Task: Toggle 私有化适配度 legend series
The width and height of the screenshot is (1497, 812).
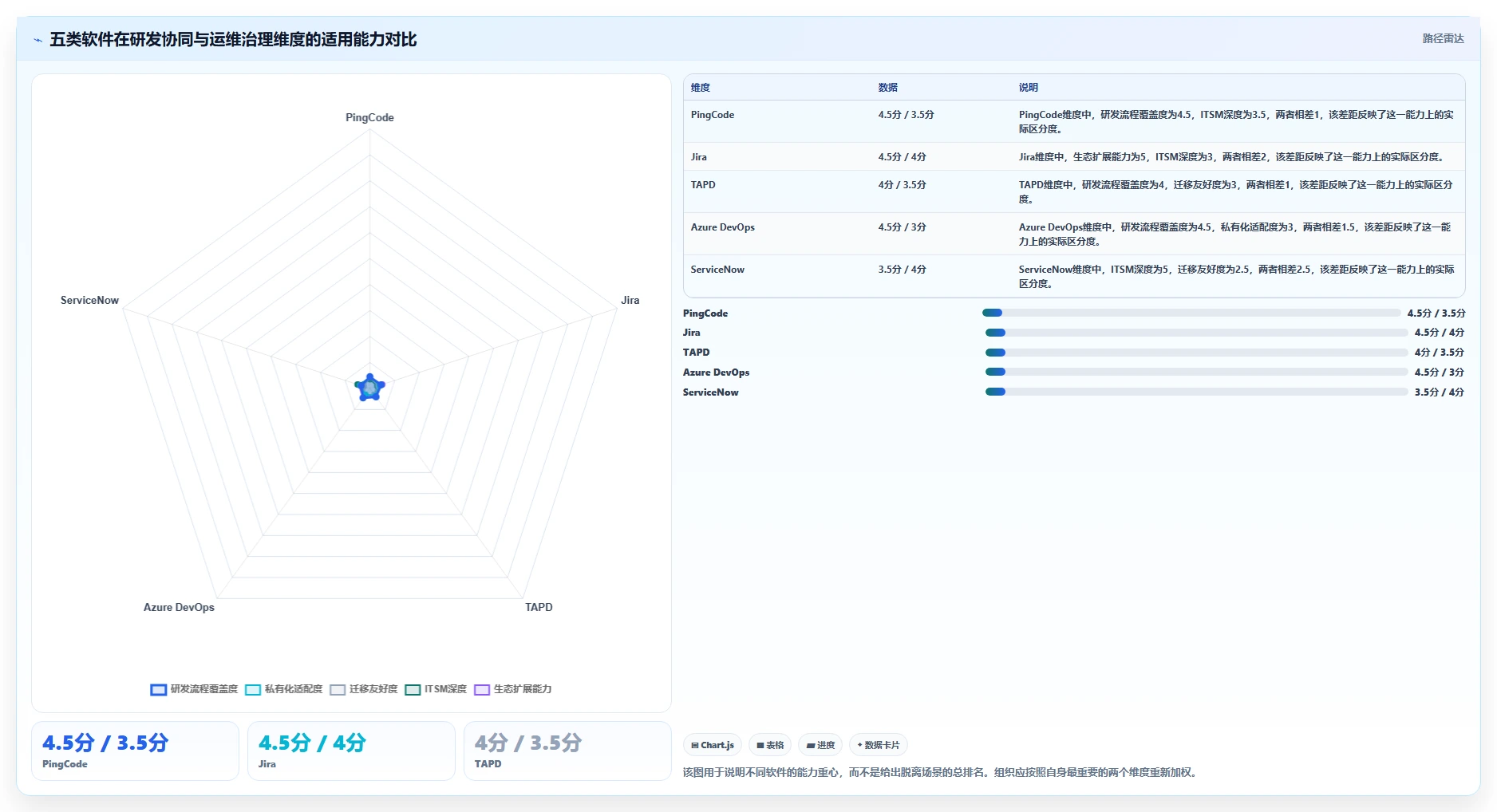Action: 284,689
